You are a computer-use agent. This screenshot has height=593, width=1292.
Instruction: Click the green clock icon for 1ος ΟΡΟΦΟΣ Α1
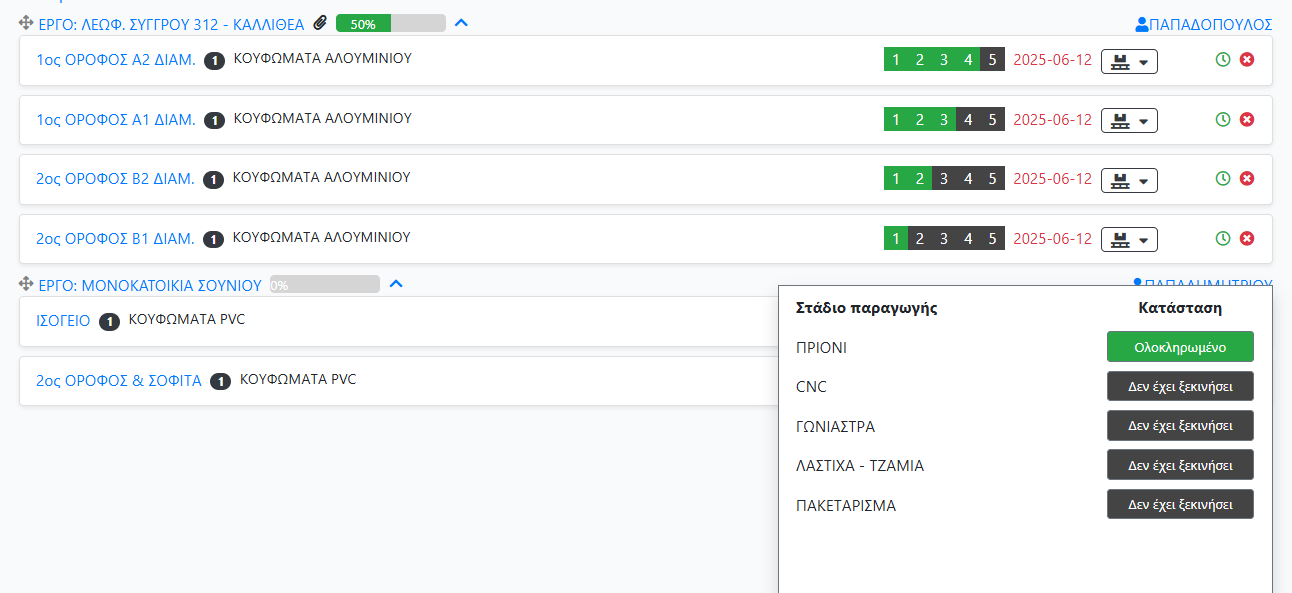1222,120
